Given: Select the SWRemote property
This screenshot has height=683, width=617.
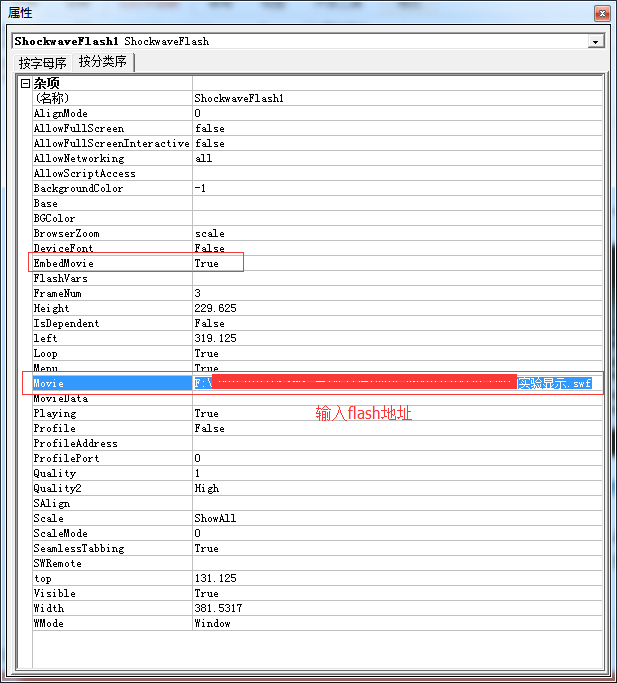Looking at the screenshot, I should pyautogui.click(x=112, y=564).
